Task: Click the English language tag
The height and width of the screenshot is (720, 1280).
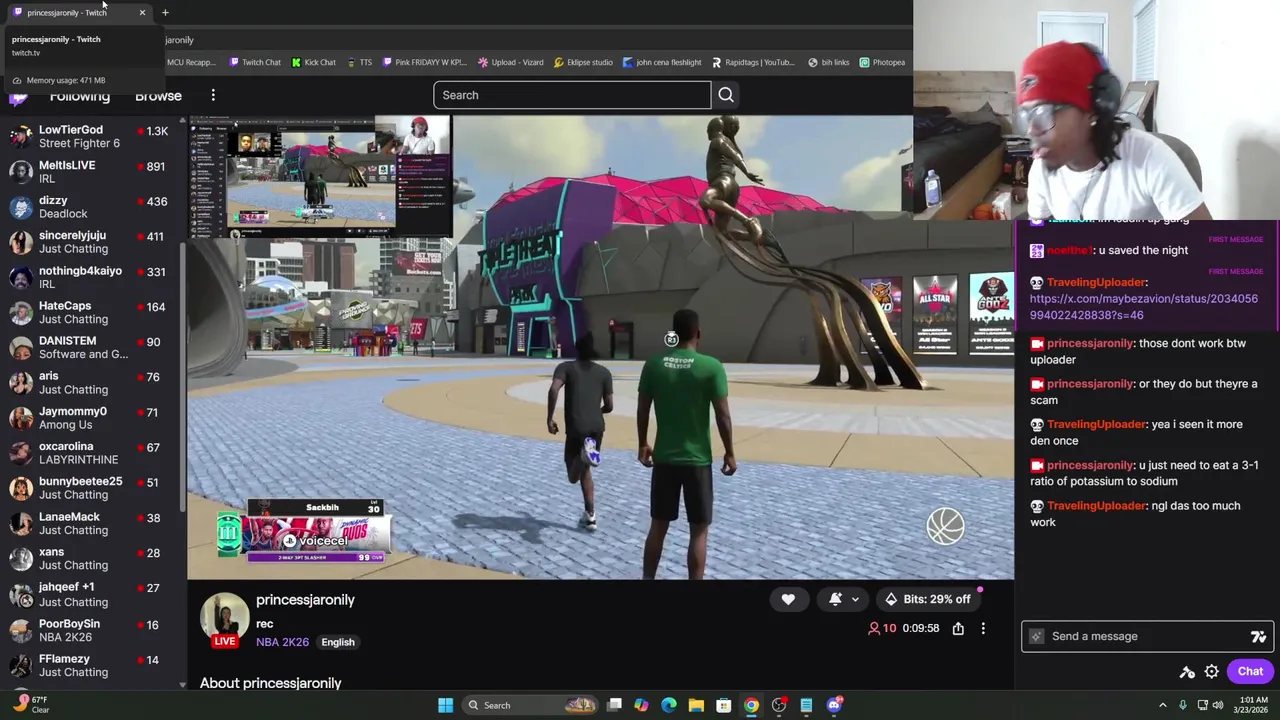Action: (338, 642)
